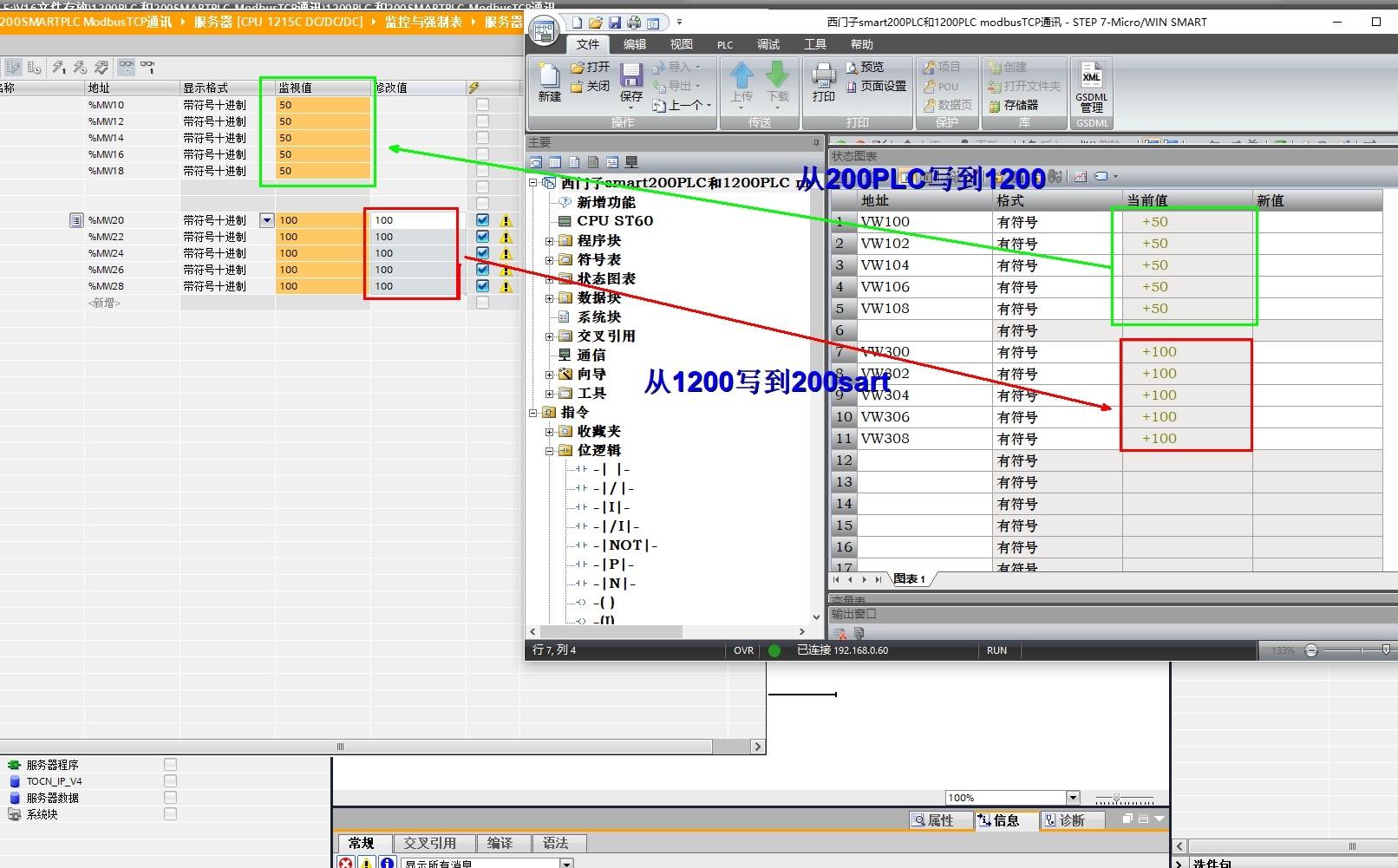Open the GSDML 管理 XML icon
Viewport: 1398px width, 868px height.
tap(1091, 75)
